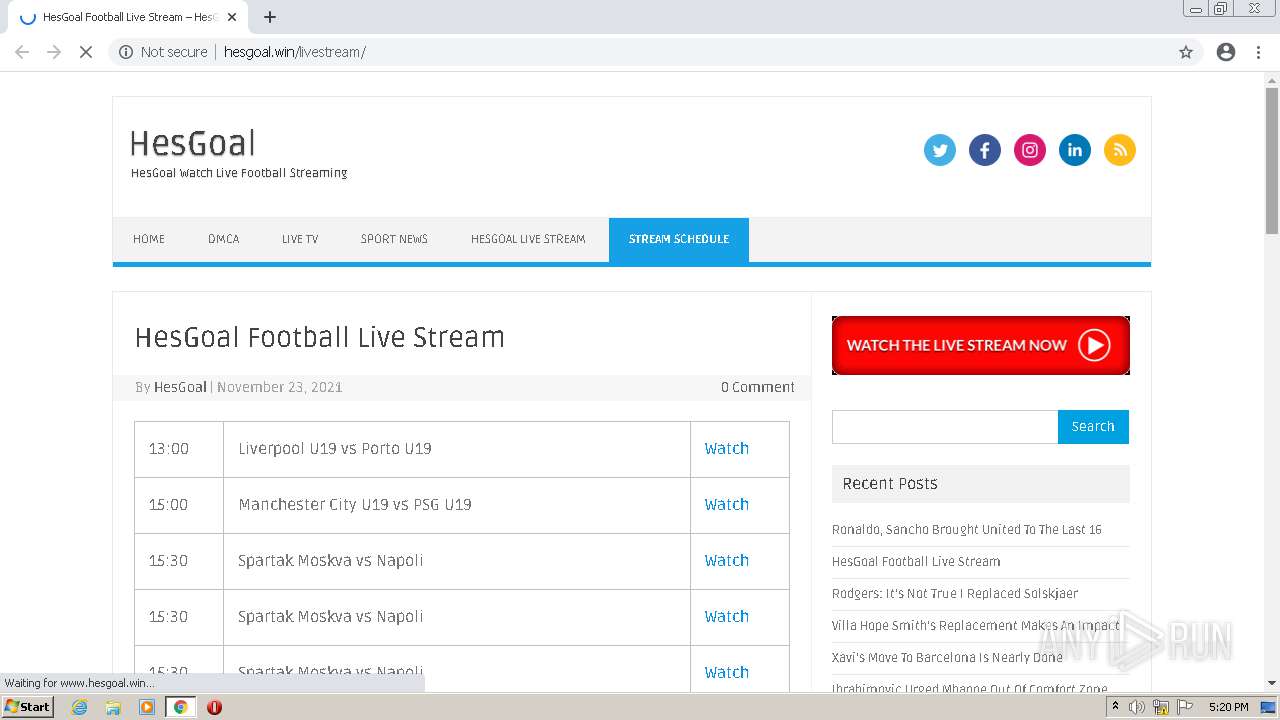Select the STREAM SCHEDULE menu item
This screenshot has width=1280, height=720.
[x=679, y=239]
